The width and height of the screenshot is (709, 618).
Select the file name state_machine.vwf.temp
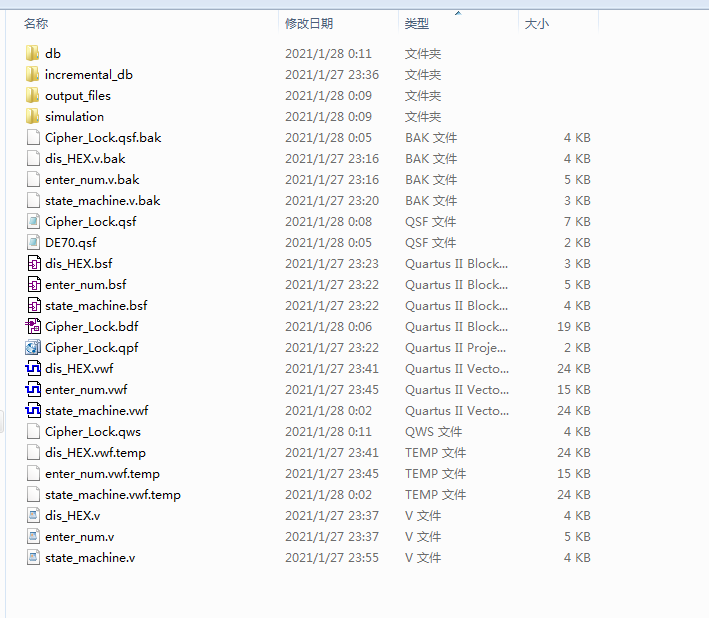click(x=113, y=495)
